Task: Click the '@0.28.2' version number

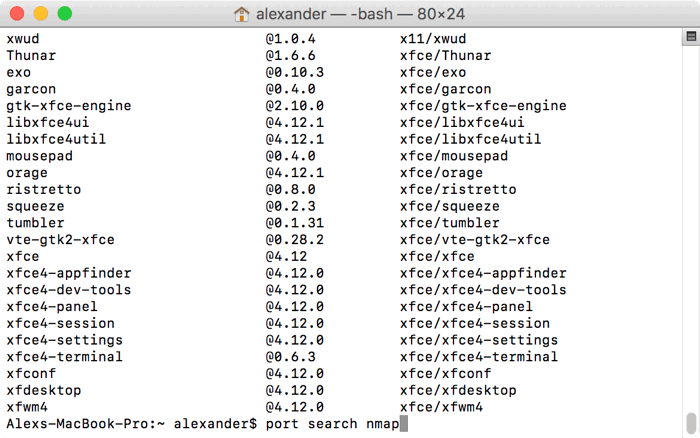Action: coord(294,240)
